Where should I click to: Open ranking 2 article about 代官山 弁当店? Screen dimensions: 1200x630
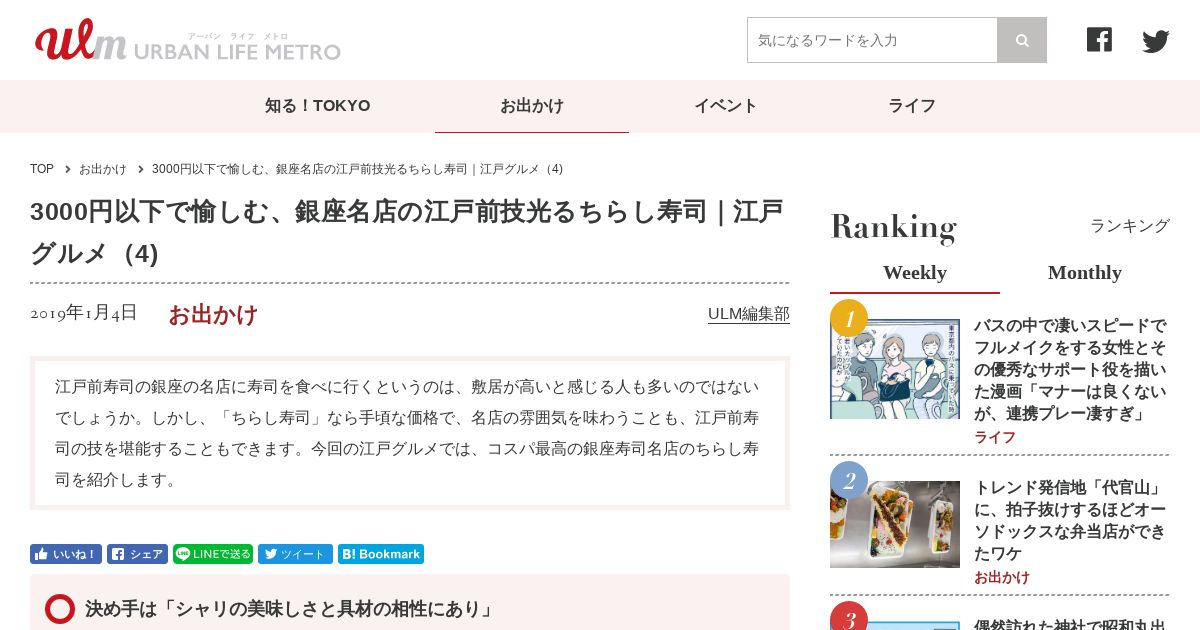1071,521
